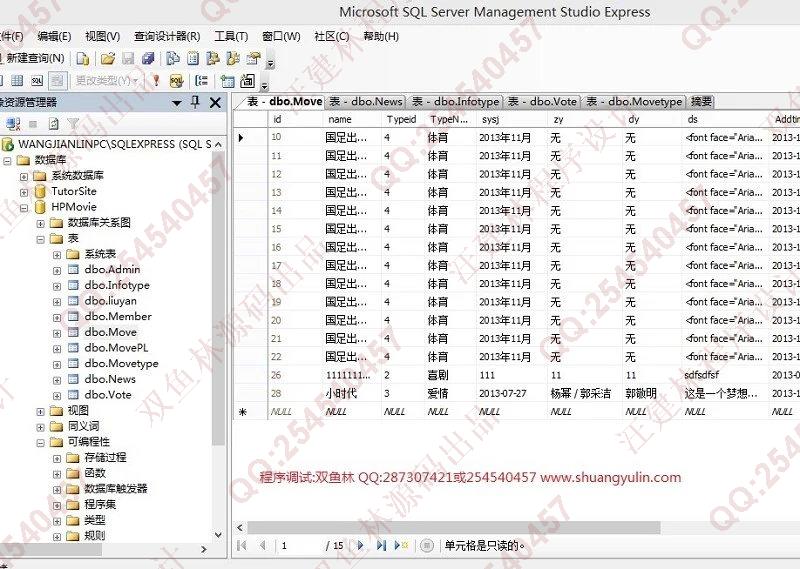
Task: Go to previous record navigation icon
Action: tap(263, 546)
